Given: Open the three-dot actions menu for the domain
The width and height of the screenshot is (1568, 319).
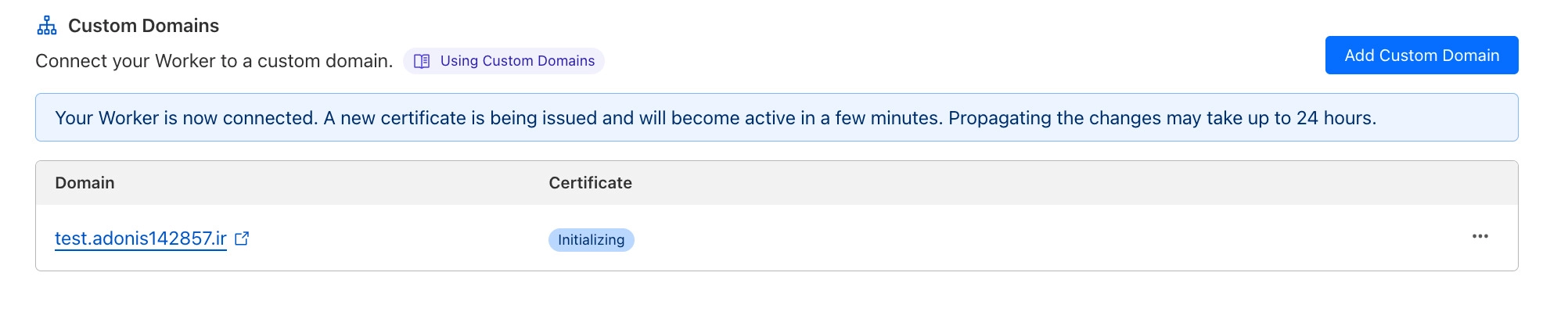Looking at the screenshot, I should tap(1480, 236).
